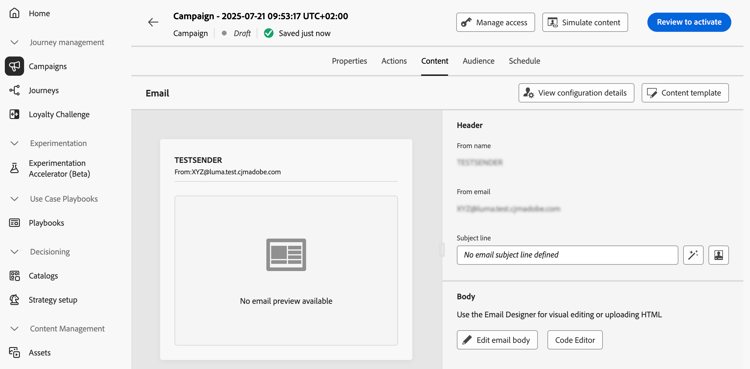Click the Review to activate button
The image size is (750, 369).
pos(689,22)
